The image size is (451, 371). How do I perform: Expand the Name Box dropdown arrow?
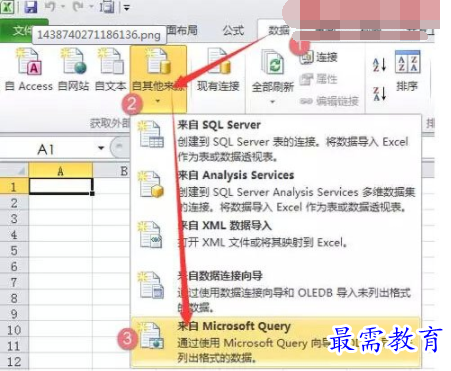[x=101, y=148]
